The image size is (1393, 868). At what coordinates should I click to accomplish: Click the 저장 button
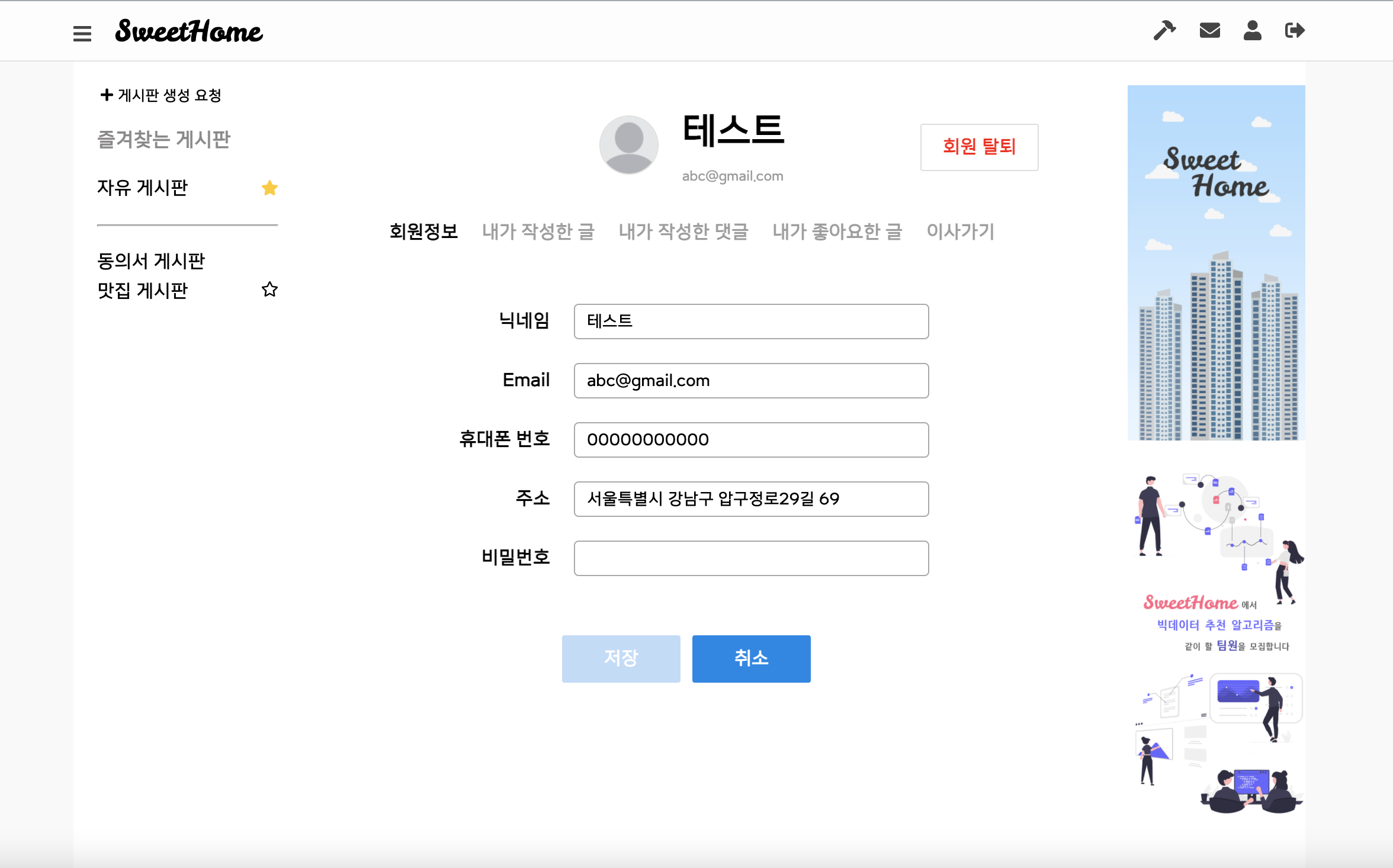[621, 658]
